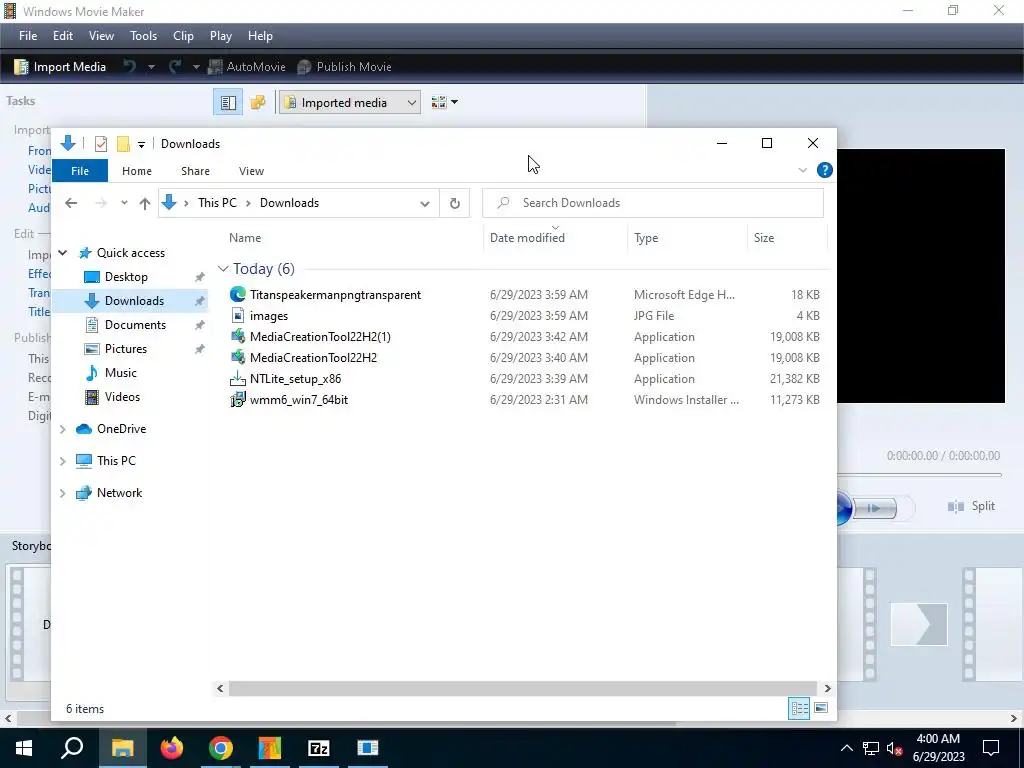
Task: Open Movie Maker Edit menu
Action: tap(63, 36)
